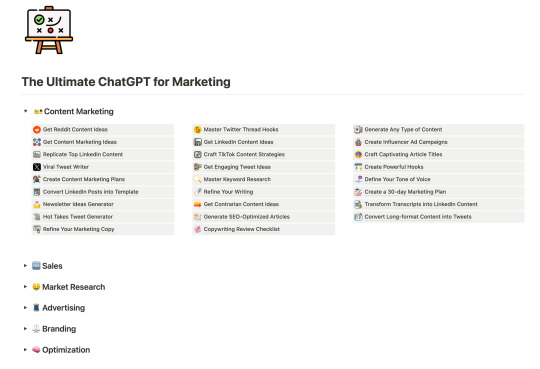Expand the Advertising section arrow
This screenshot has height=369, width=540.
[25, 308]
